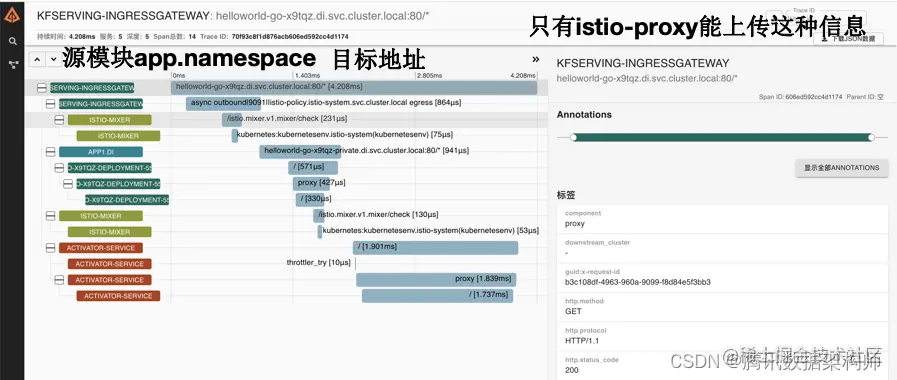Click the down chevron above the span tree
897x380 pixels.
(53, 59)
